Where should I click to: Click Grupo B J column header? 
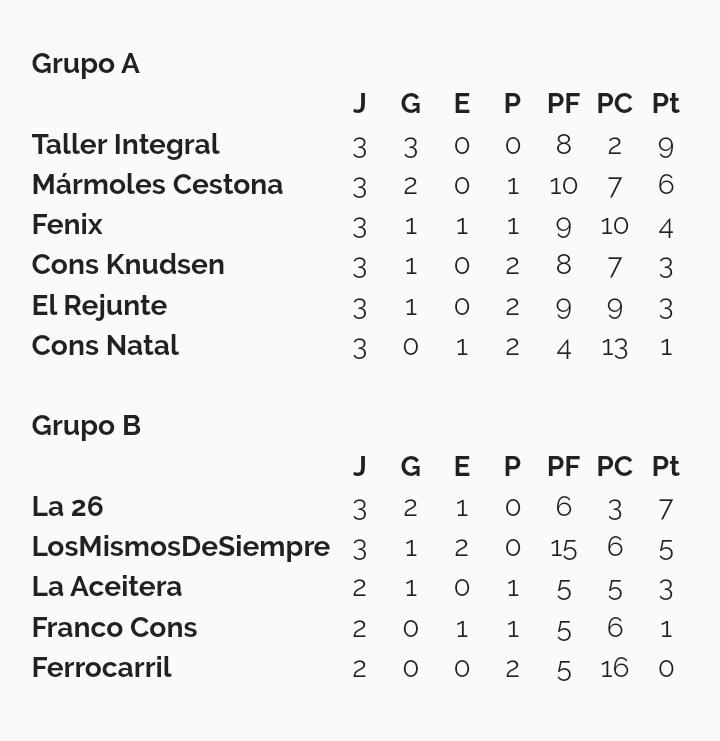360,467
